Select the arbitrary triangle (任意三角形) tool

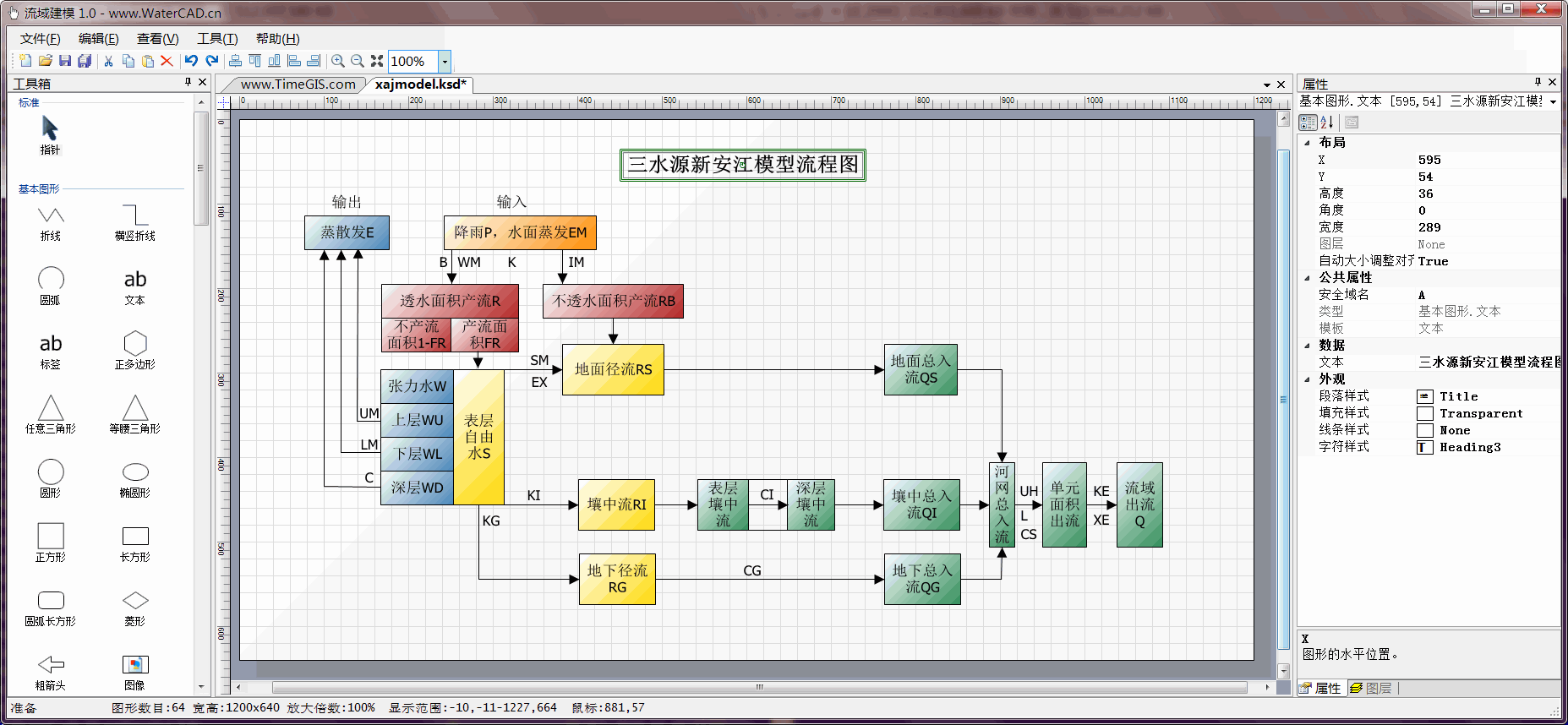(x=51, y=415)
